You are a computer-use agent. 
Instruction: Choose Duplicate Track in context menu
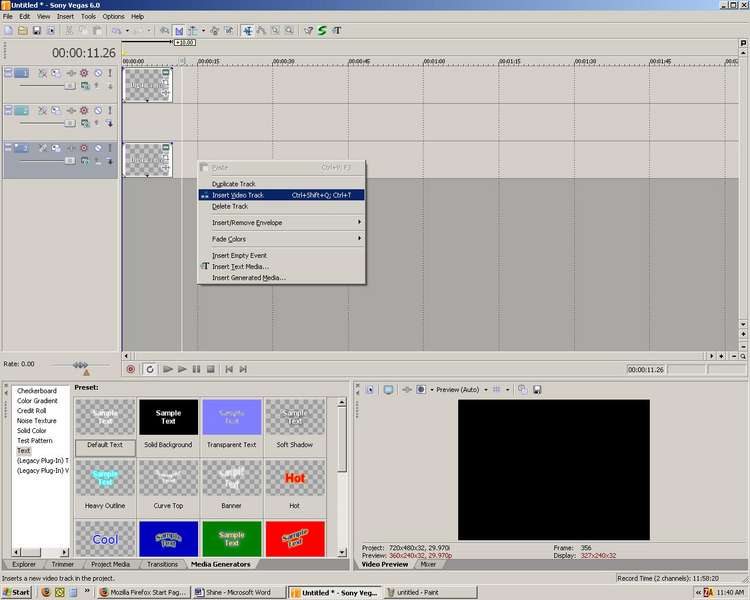click(281, 184)
